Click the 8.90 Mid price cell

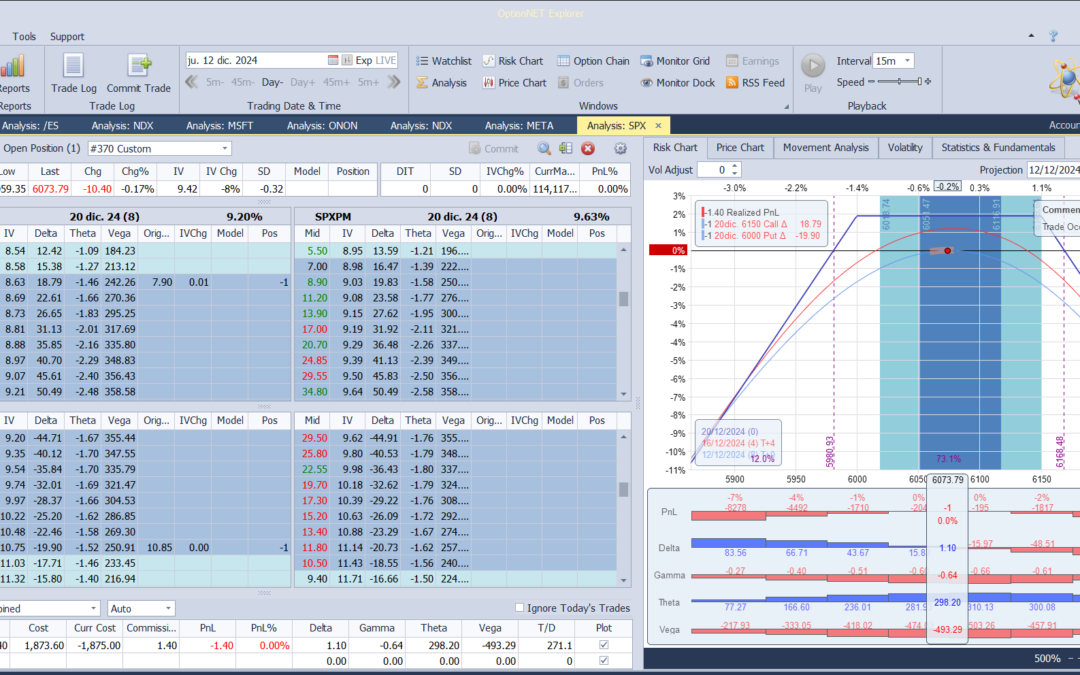click(317, 282)
